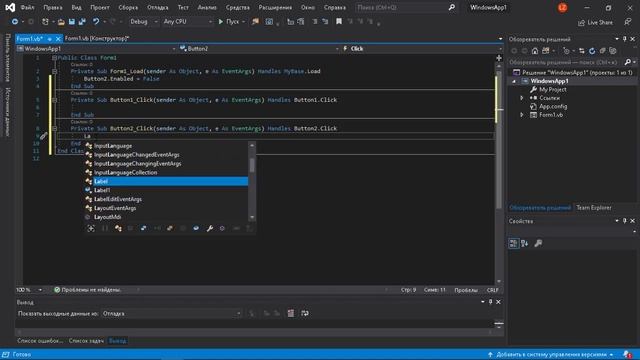Open the Any CPU platform dropdown
The image size is (640, 360).
pyautogui.click(x=187, y=22)
